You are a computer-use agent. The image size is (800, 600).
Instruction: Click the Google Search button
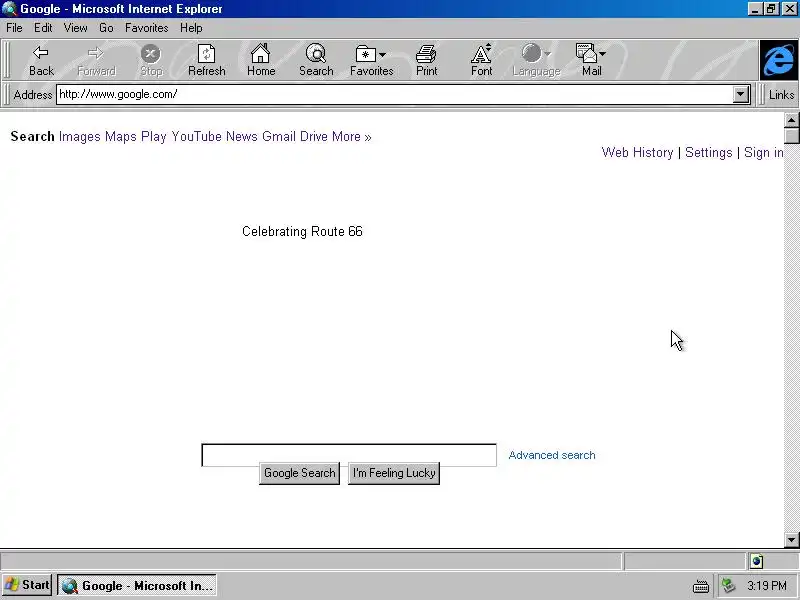click(299, 473)
